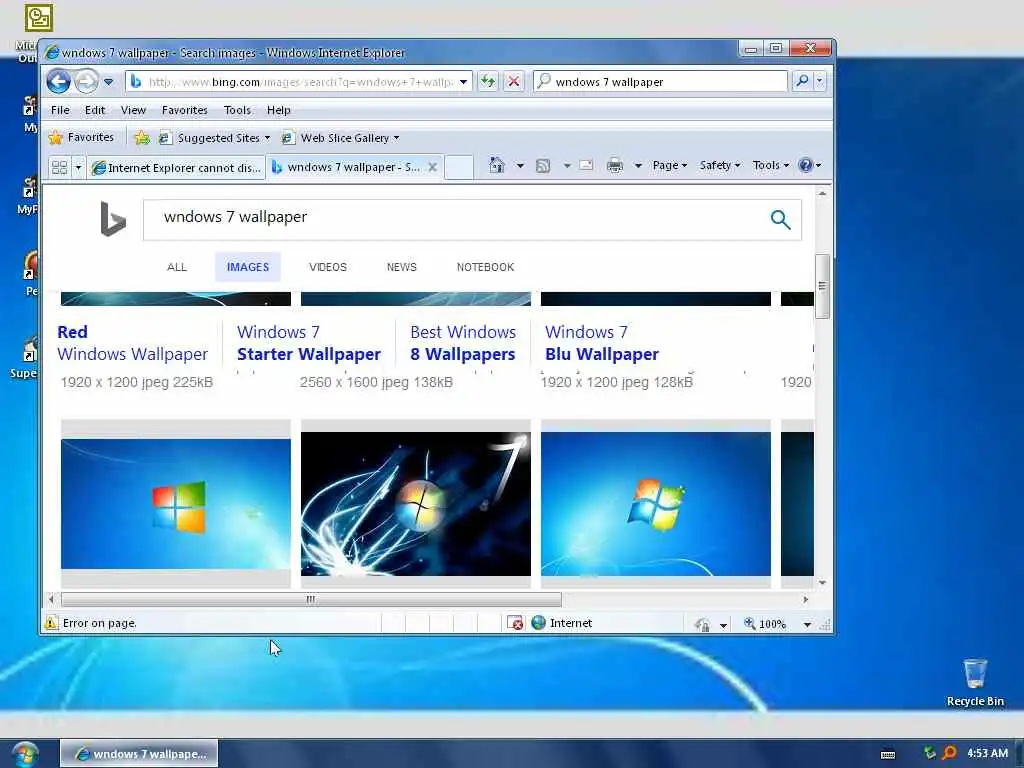
Task: Go back with the Back arrow button
Action: pyautogui.click(x=59, y=82)
